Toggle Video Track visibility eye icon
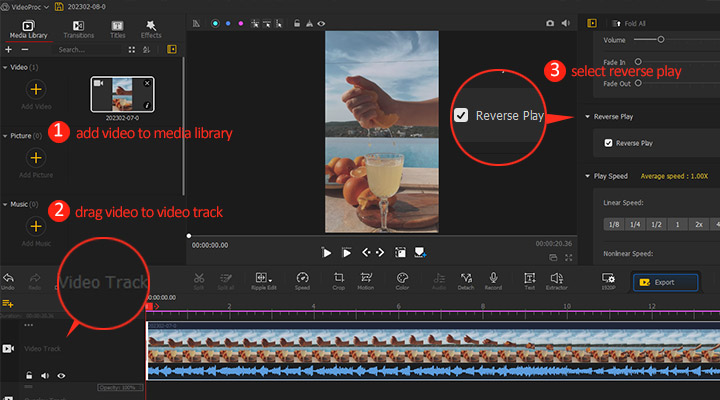This screenshot has width=720, height=400. [61, 376]
